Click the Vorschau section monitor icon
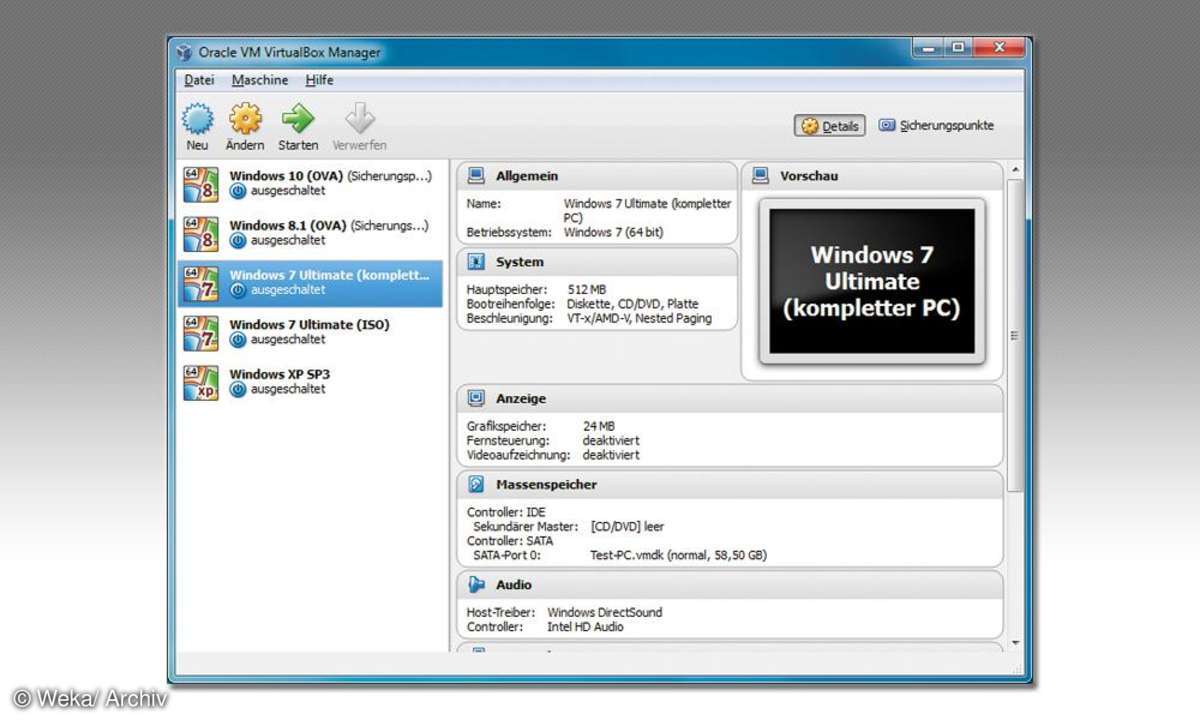The height and width of the screenshot is (720, 1200). click(761, 176)
